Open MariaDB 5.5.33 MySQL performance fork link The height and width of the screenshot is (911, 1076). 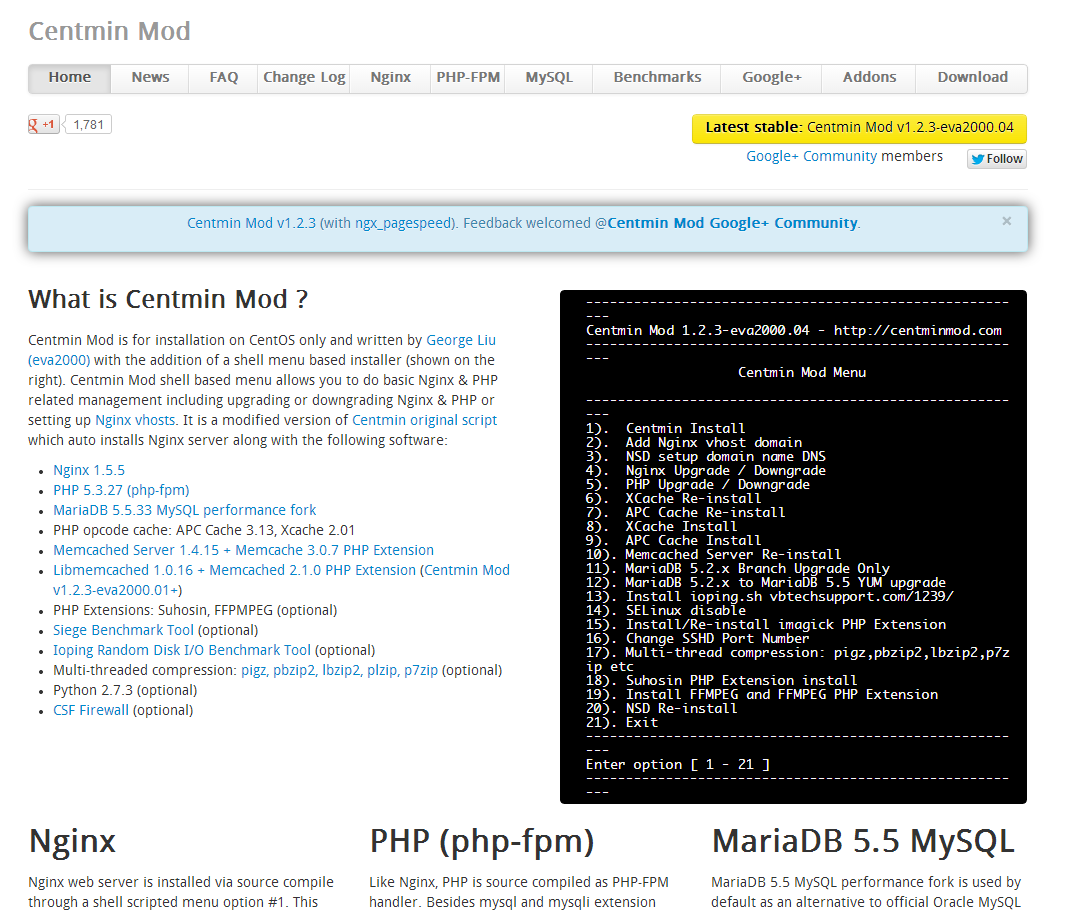point(185,510)
